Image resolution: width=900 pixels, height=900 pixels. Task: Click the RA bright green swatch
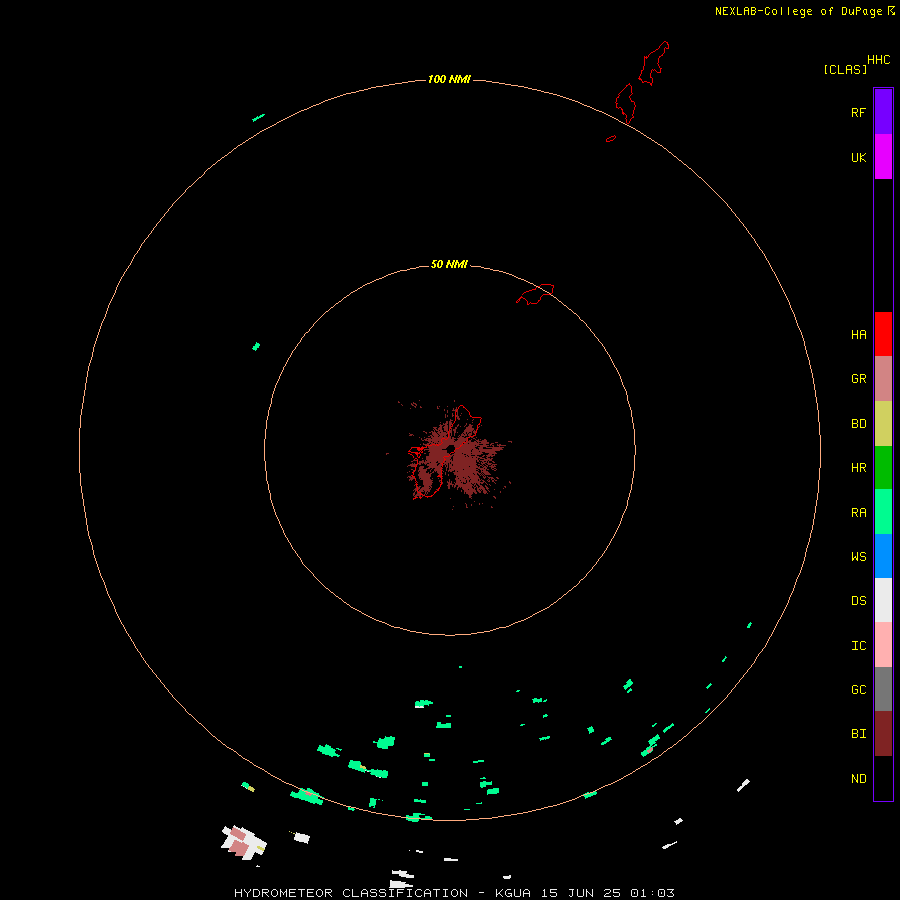pos(883,512)
